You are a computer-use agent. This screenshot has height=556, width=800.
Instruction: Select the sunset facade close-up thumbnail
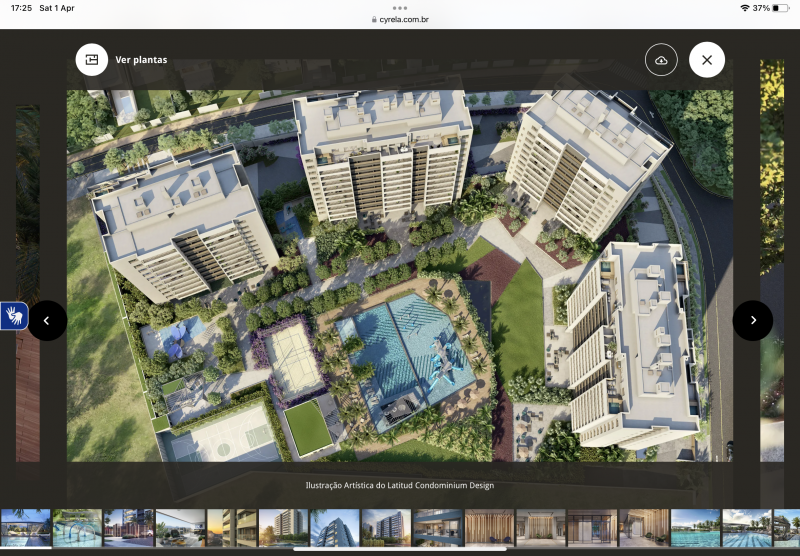coord(232,528)
